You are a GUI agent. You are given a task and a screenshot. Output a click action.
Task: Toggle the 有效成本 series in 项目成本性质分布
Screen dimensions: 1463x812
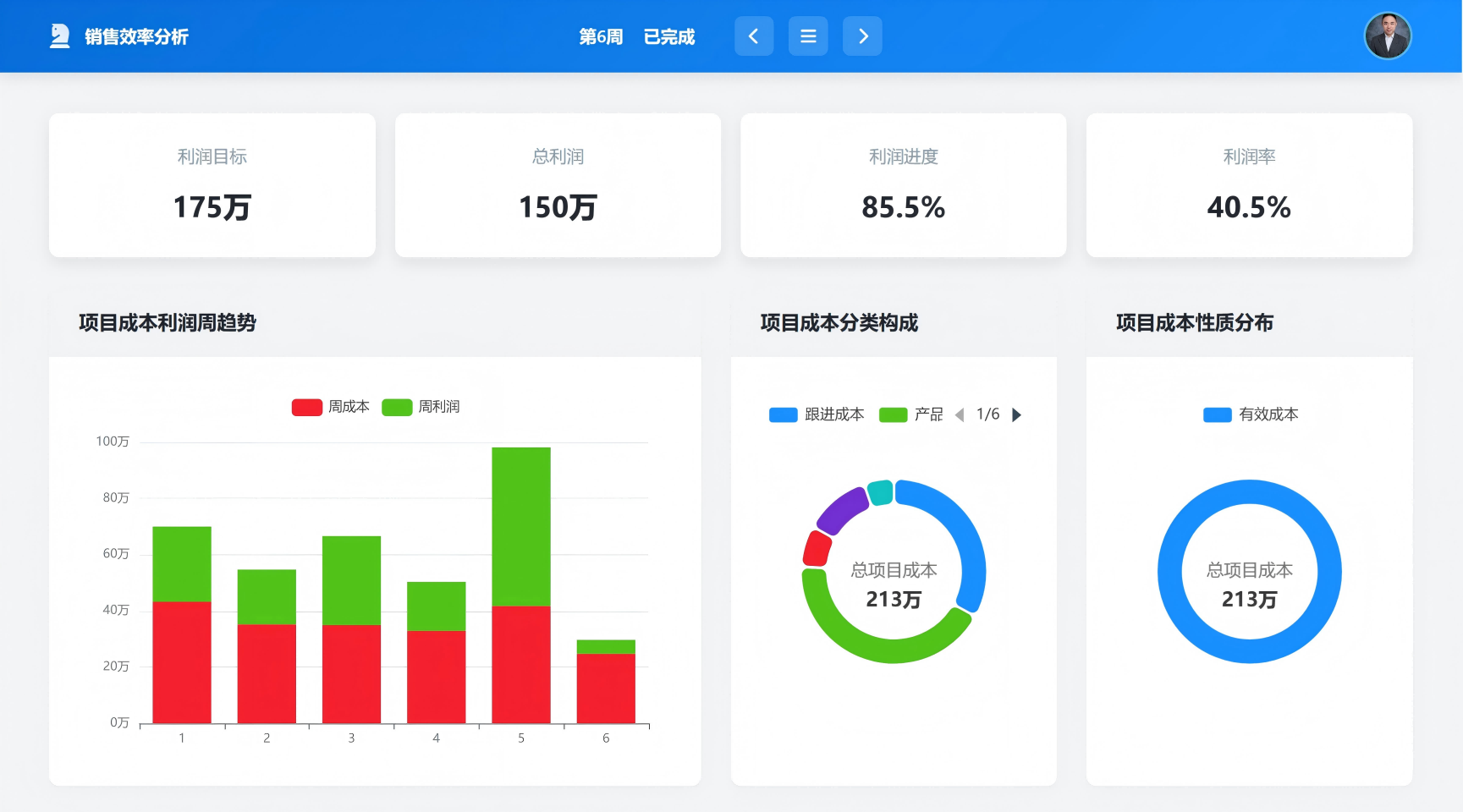pyautogui.click(x=1252, y=414)
